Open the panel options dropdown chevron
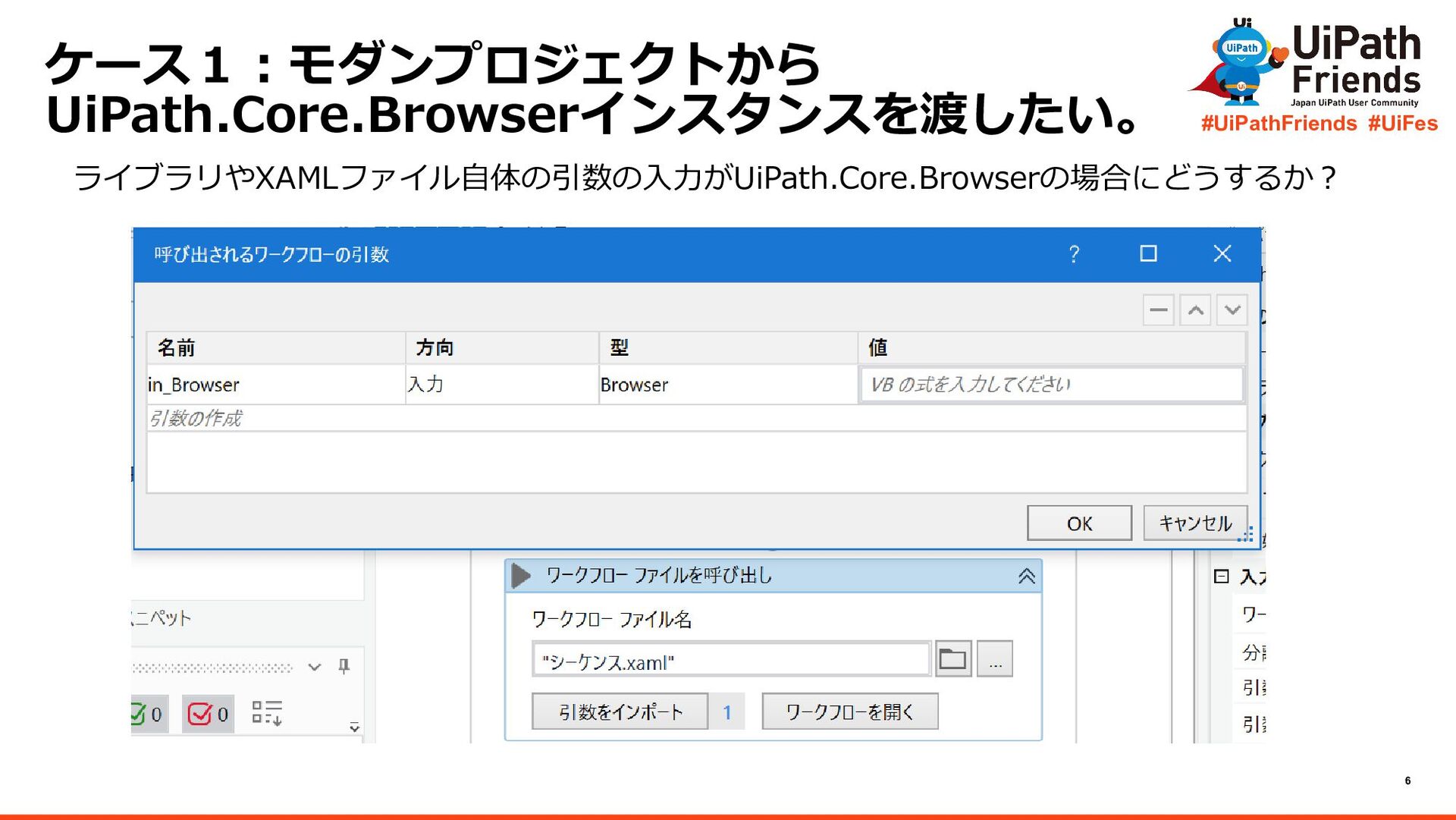Image resolution: width=1456 pixels, height=820 pixels. 314,668
